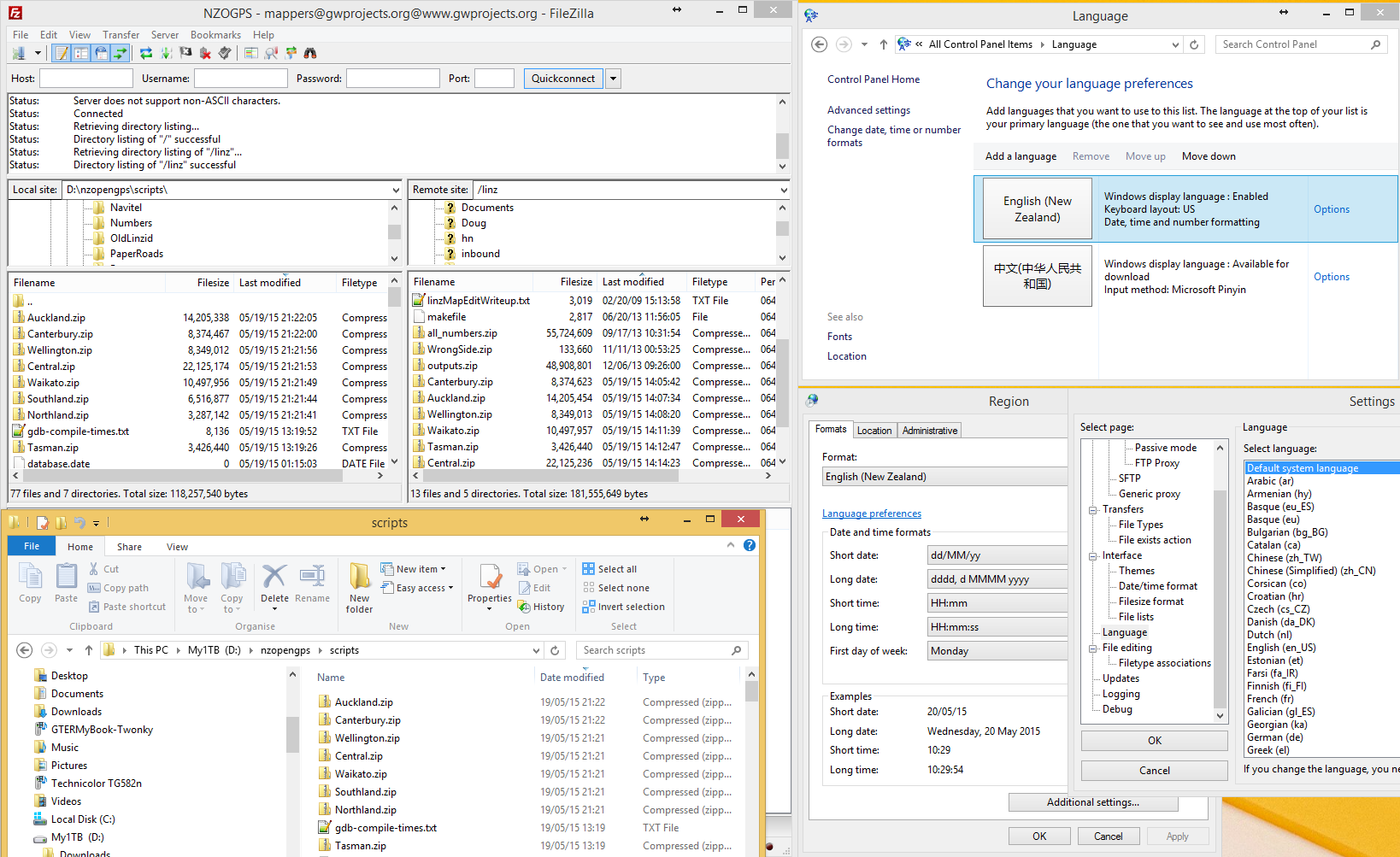
Task: Click FileZilla refresh file lists icon
Action: coord(146,53)
